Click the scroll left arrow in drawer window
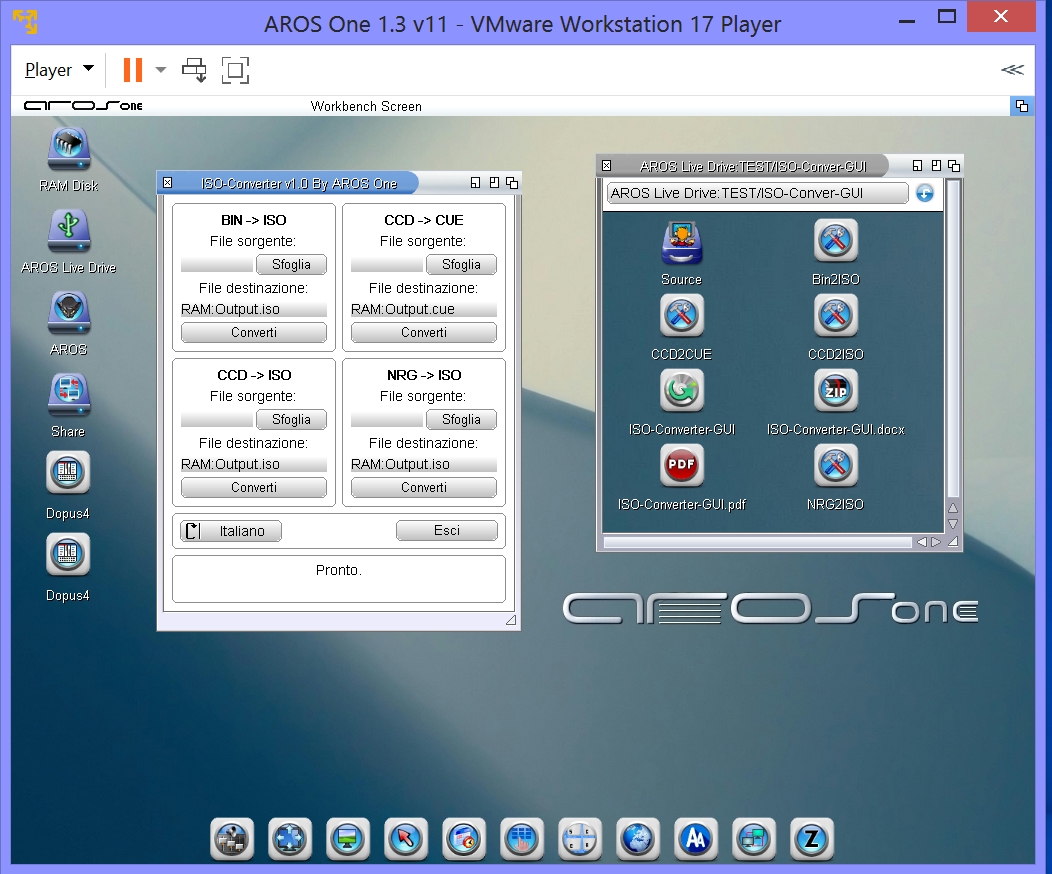 [x=921, y=542]
